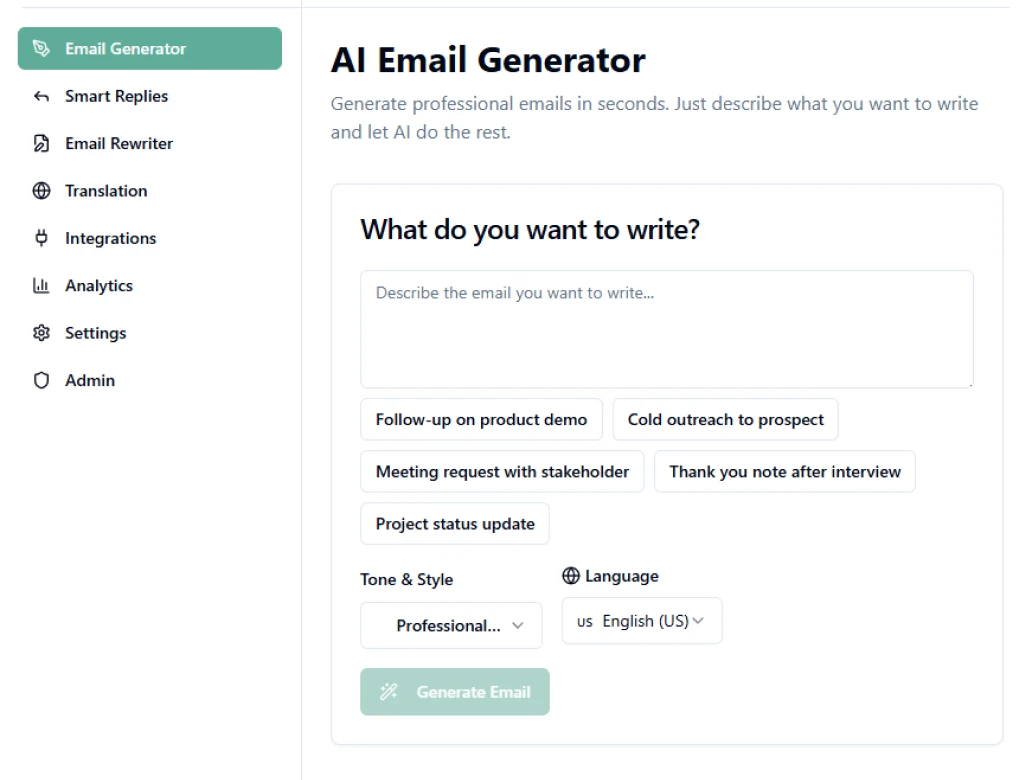
Task: Click the Smart Replies arrow icon
Action: 41,95
